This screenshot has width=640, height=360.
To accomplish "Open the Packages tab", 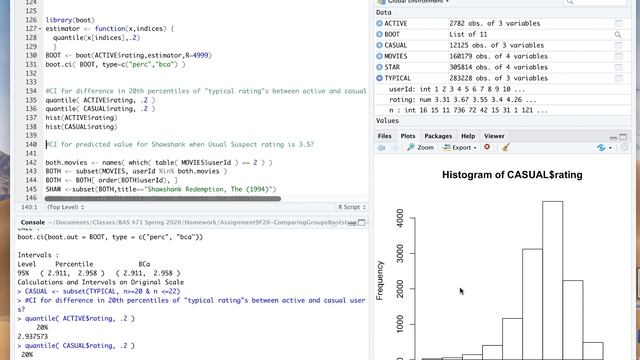I will coord(438,136).
